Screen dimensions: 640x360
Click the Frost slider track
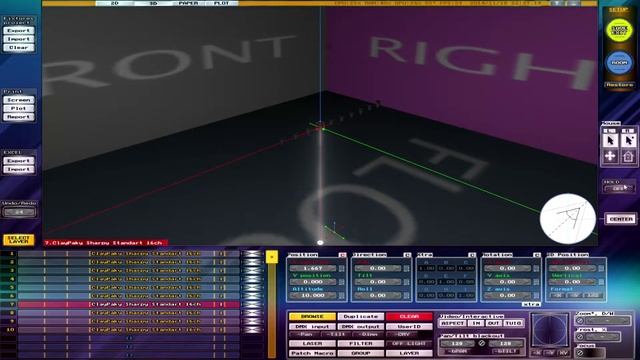click(x=602, y=337)
